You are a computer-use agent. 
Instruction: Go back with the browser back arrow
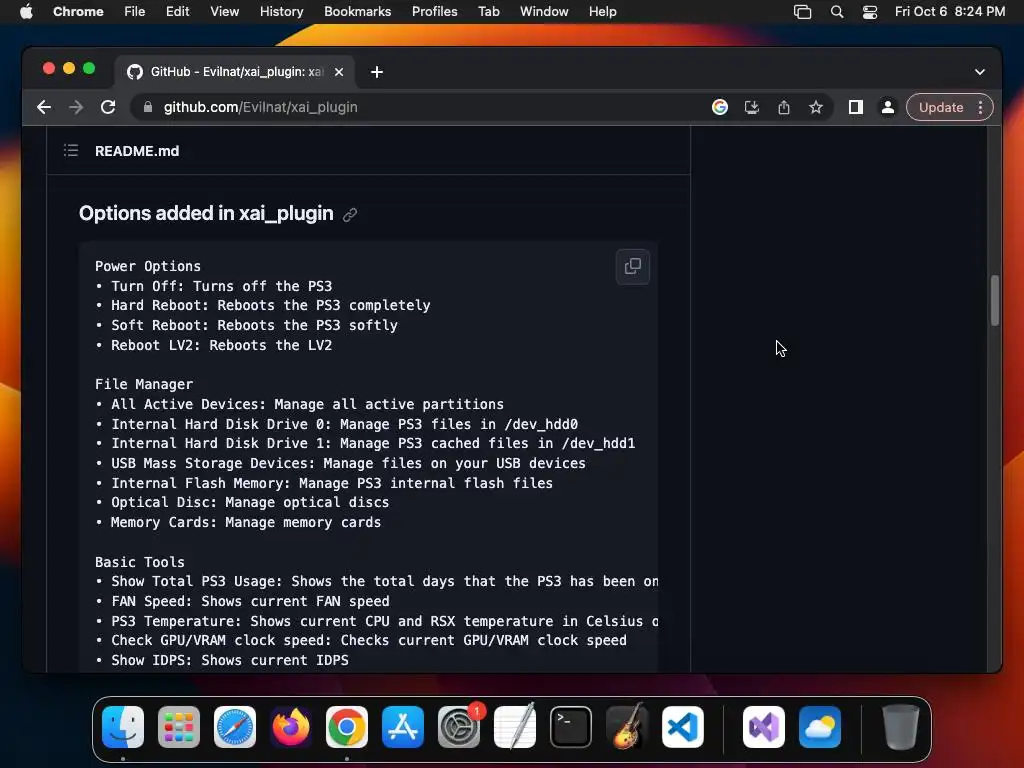coord(44,107)
